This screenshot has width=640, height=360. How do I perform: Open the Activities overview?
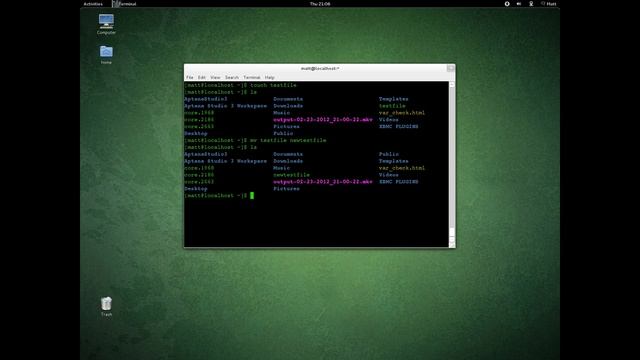pos(93,4)
